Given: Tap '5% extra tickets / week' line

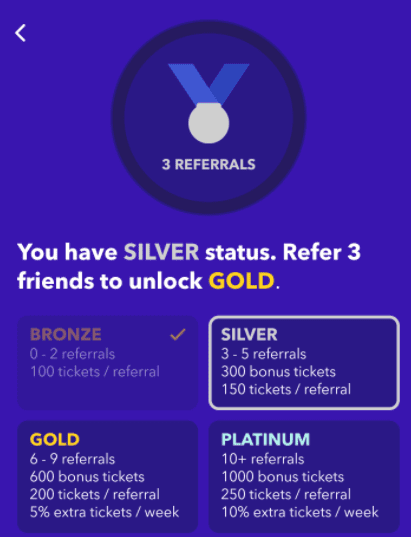Looking at the screenshot, I should tap(104, 512).
